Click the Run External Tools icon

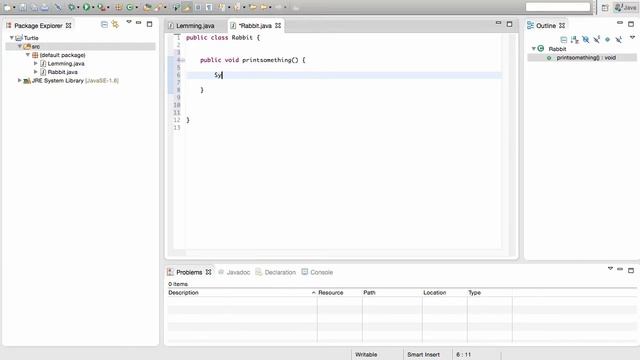point(101,7)
